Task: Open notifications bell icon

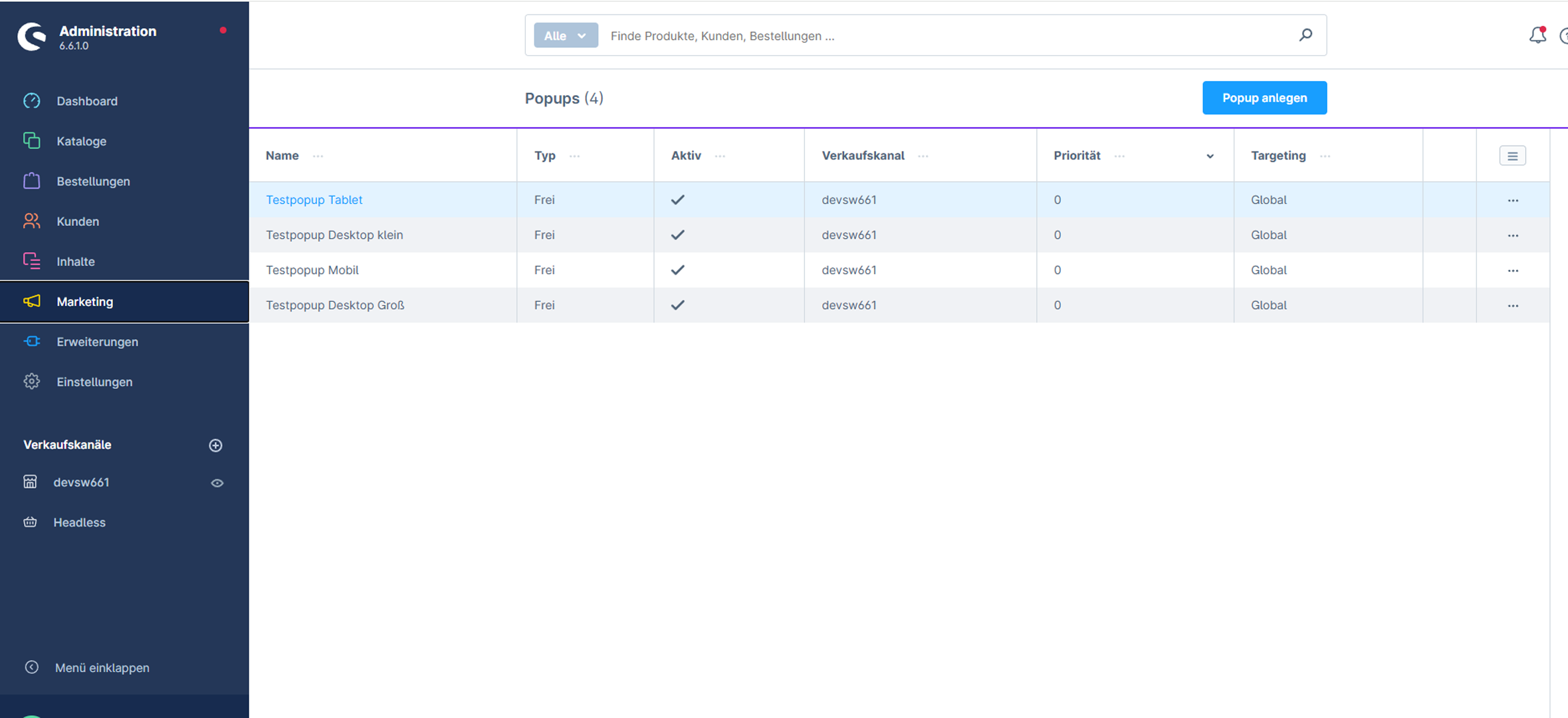Action: (x=1537, y=35)
